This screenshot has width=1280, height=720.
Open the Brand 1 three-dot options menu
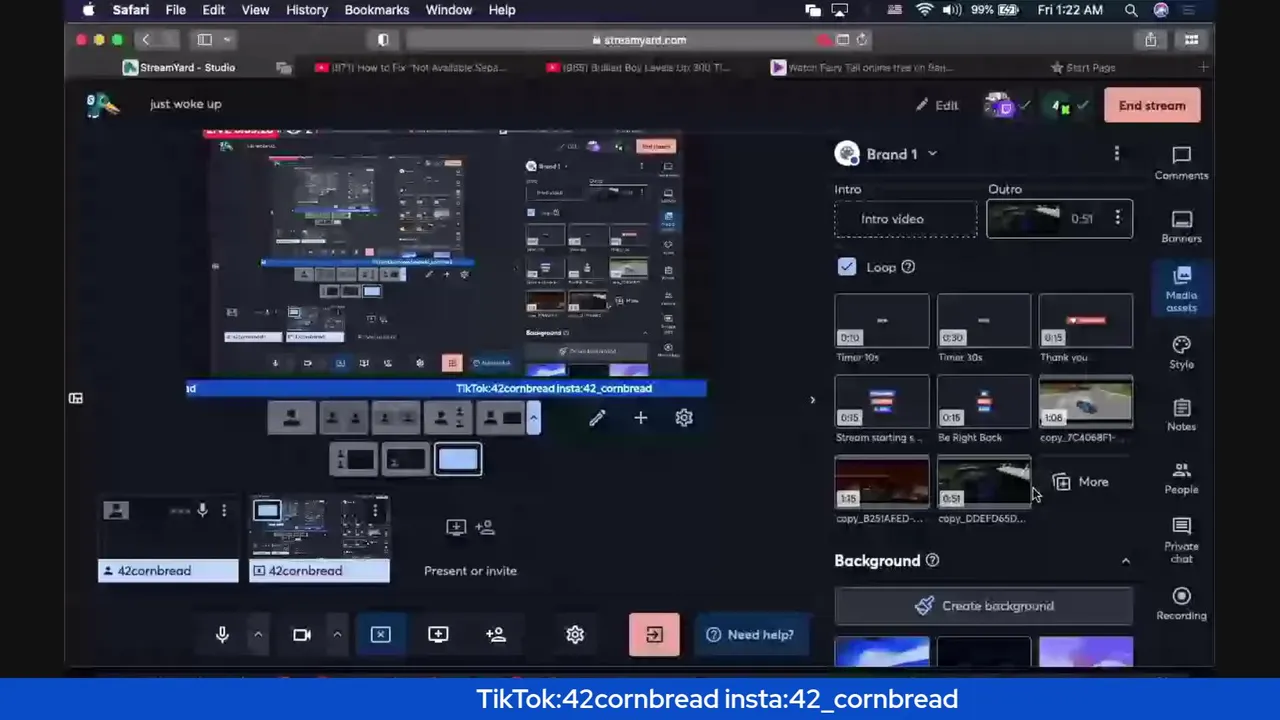(1117, 154)
